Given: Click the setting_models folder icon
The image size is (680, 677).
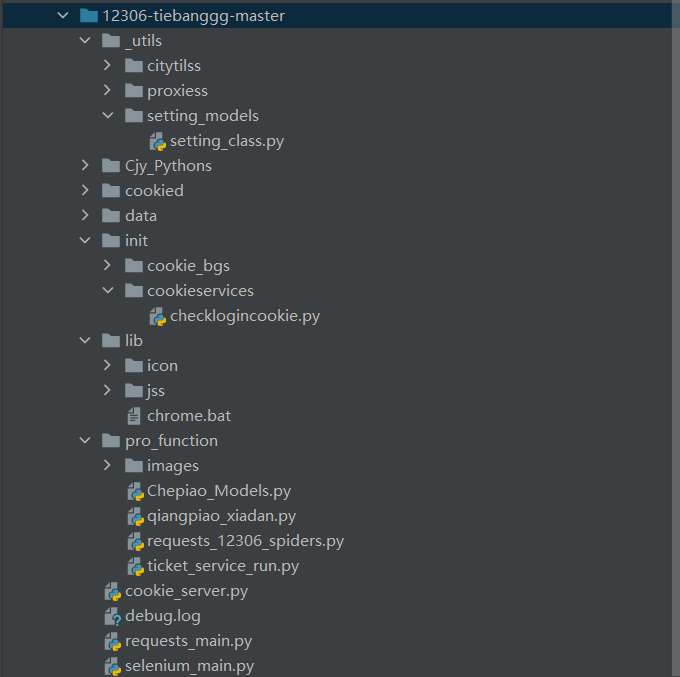Looking at the screenshot, I should click(x=134, y=115).
